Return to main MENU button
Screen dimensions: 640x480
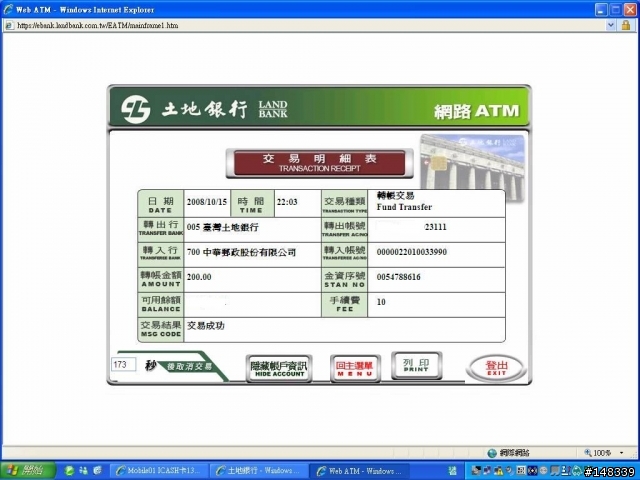pos(355,369)
